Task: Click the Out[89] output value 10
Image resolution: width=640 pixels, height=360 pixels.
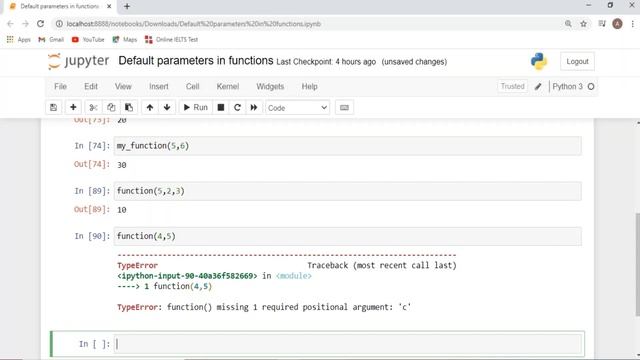Action: 122,210
